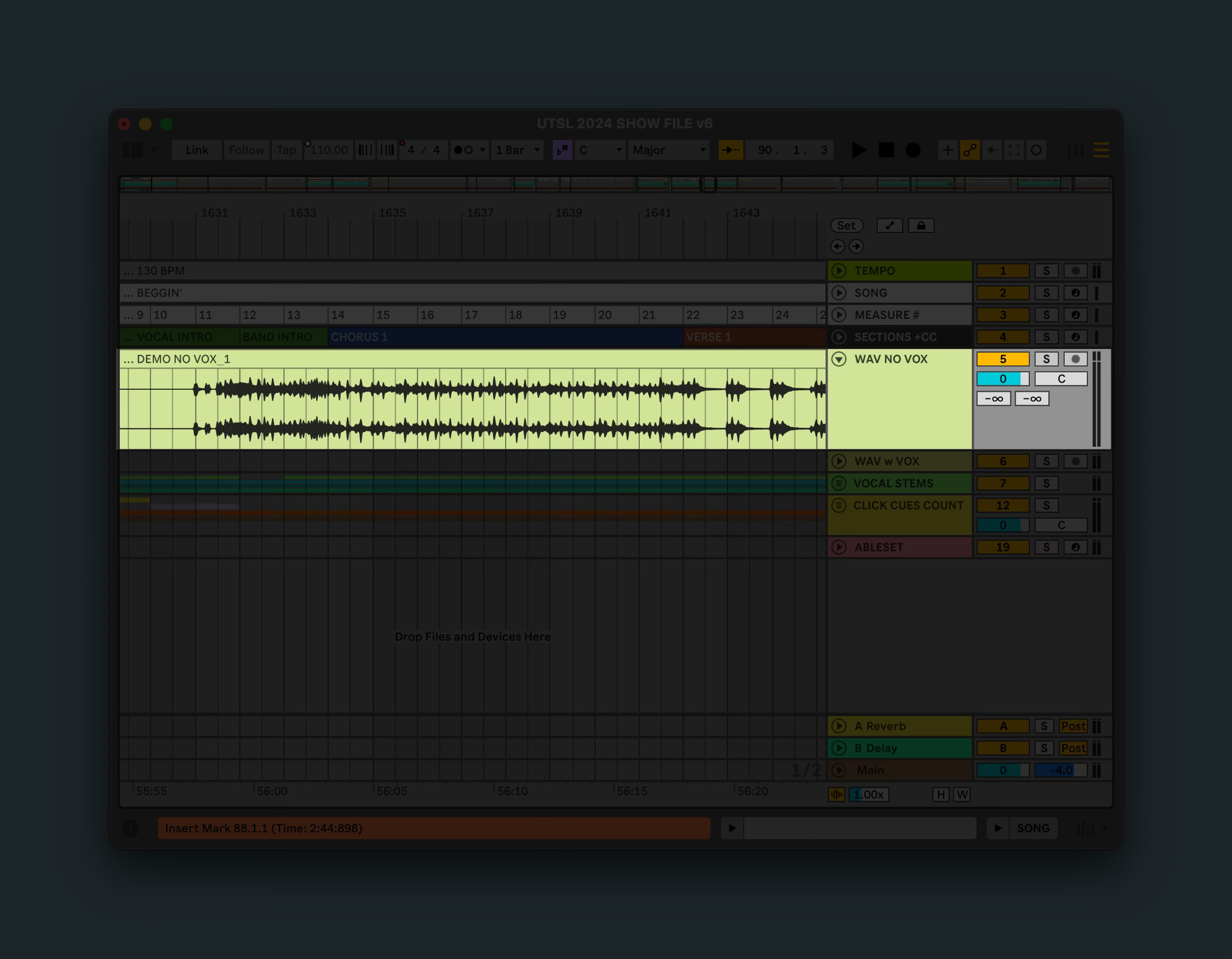Viewport: 1232px width, 959px height.
Task: Toggle the Link button
Action: pos(197,150)
